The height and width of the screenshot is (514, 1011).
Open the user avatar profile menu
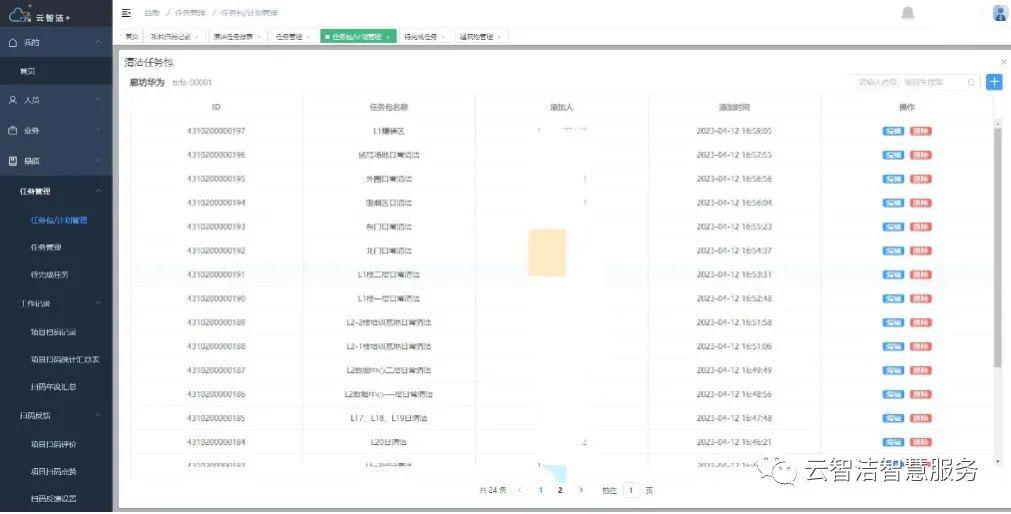pyautogui.click(x=999, y=13)
